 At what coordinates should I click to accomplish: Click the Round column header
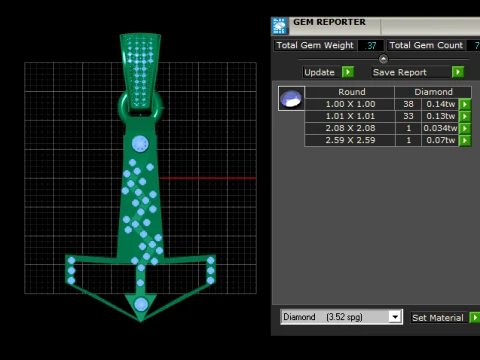pyautogui.click(x=350, y=92)
